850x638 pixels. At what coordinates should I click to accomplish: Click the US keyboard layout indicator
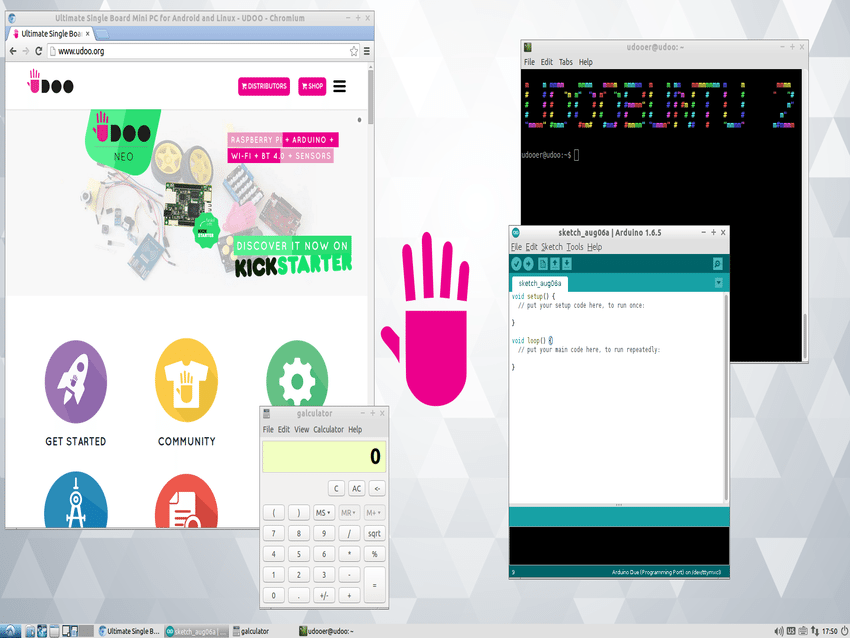tap(791, 631)
